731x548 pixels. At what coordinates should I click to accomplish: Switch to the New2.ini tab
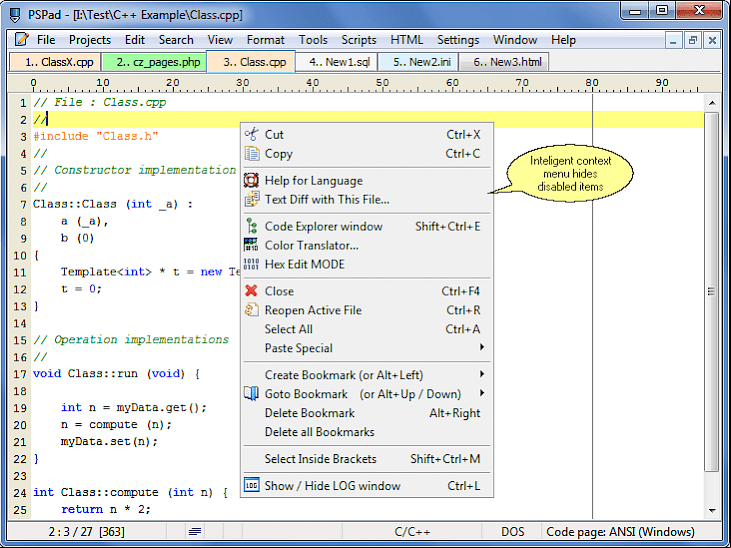[418, 62]
